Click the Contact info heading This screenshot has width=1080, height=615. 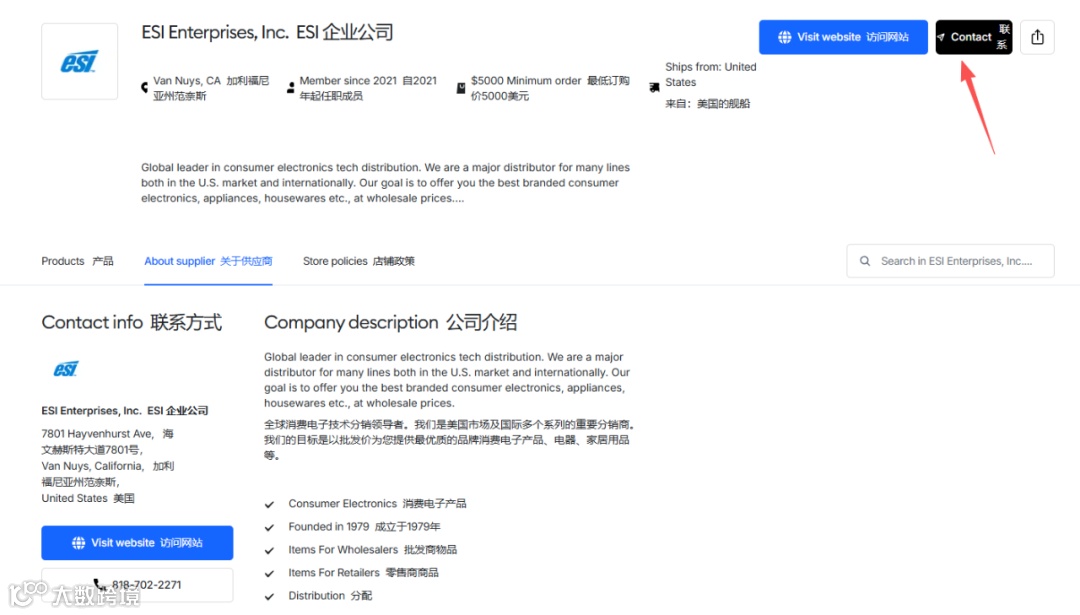[x=132, y=322]
